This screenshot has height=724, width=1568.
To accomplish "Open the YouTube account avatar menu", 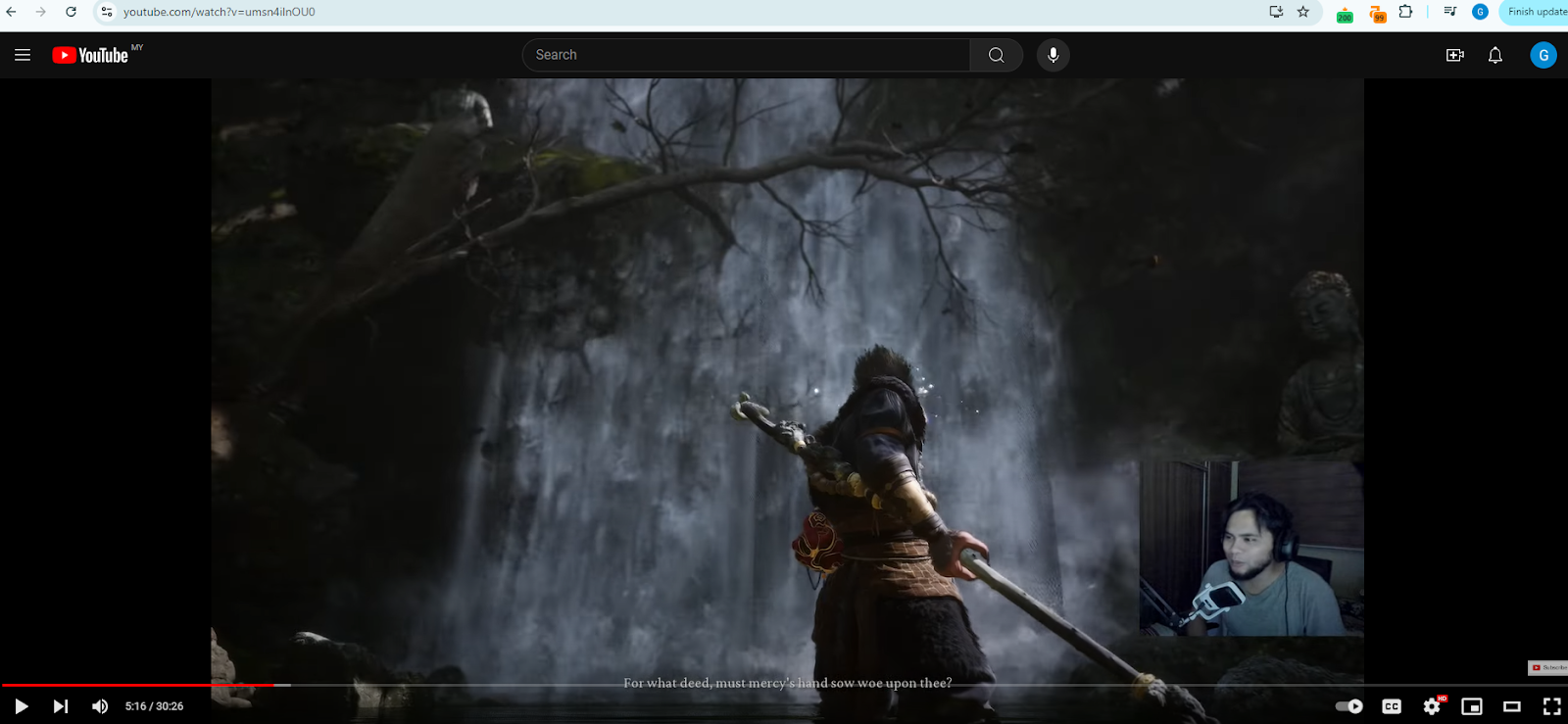I will click(x=1543, y=55).
